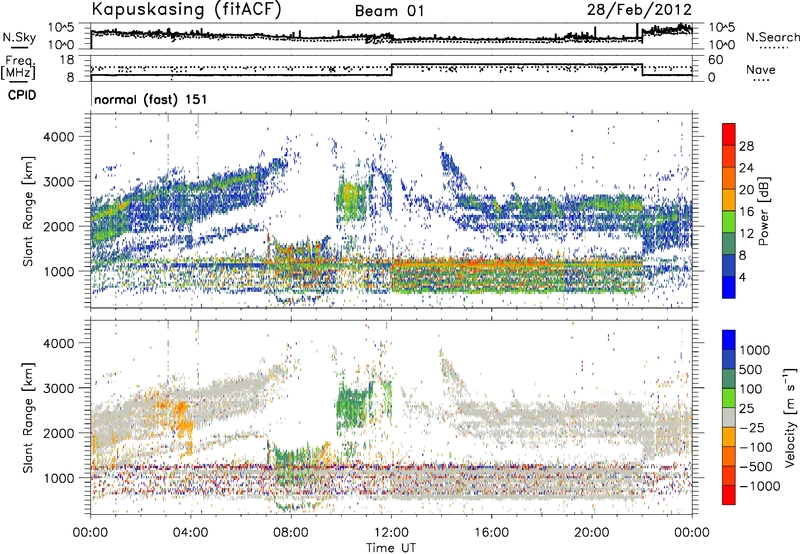This screenshot has height=554, width=800.
Task: Click the 'Time UT' axis title
Action: (x=391, y=548)
